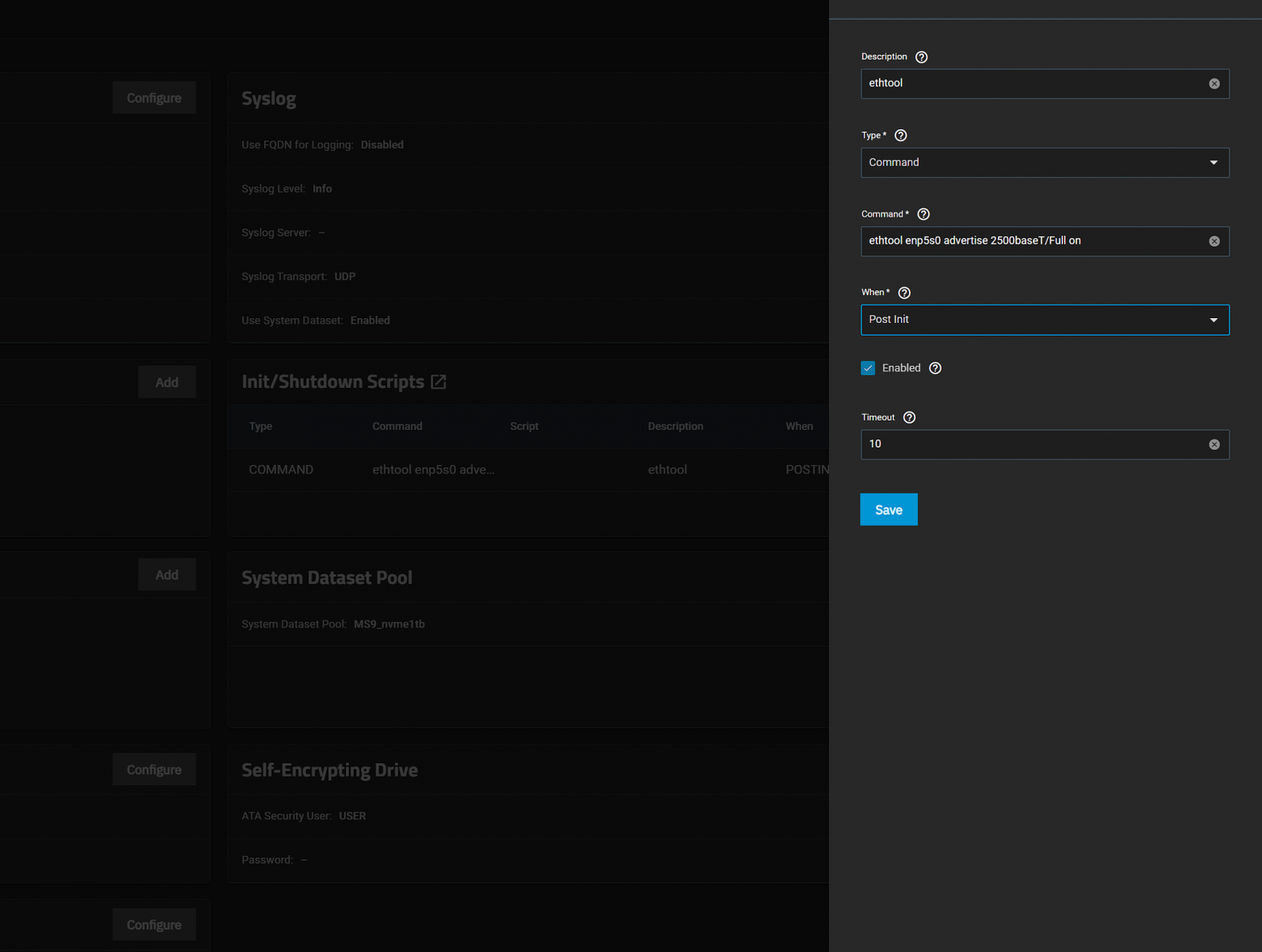Viewport: 1262px width, 952px height.
Task: Select the Syslog Transport UDP value
Action: point(345,277)
